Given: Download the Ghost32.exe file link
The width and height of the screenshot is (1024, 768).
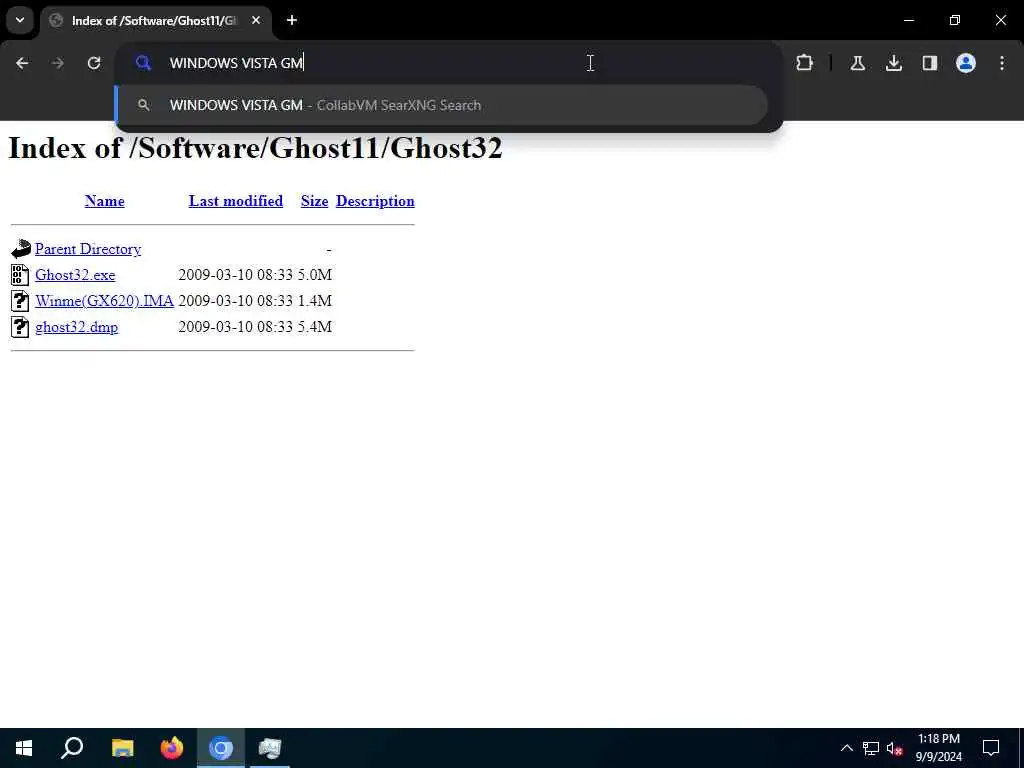Looking at the screenshot, I should [75, 275].
